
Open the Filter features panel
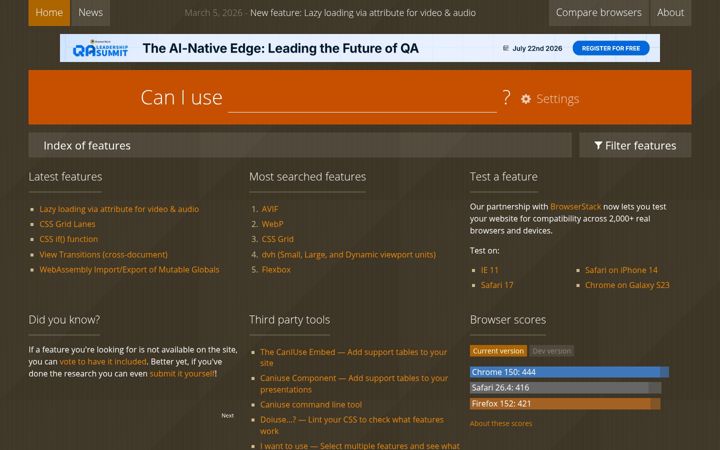click(x=635, y=145)
